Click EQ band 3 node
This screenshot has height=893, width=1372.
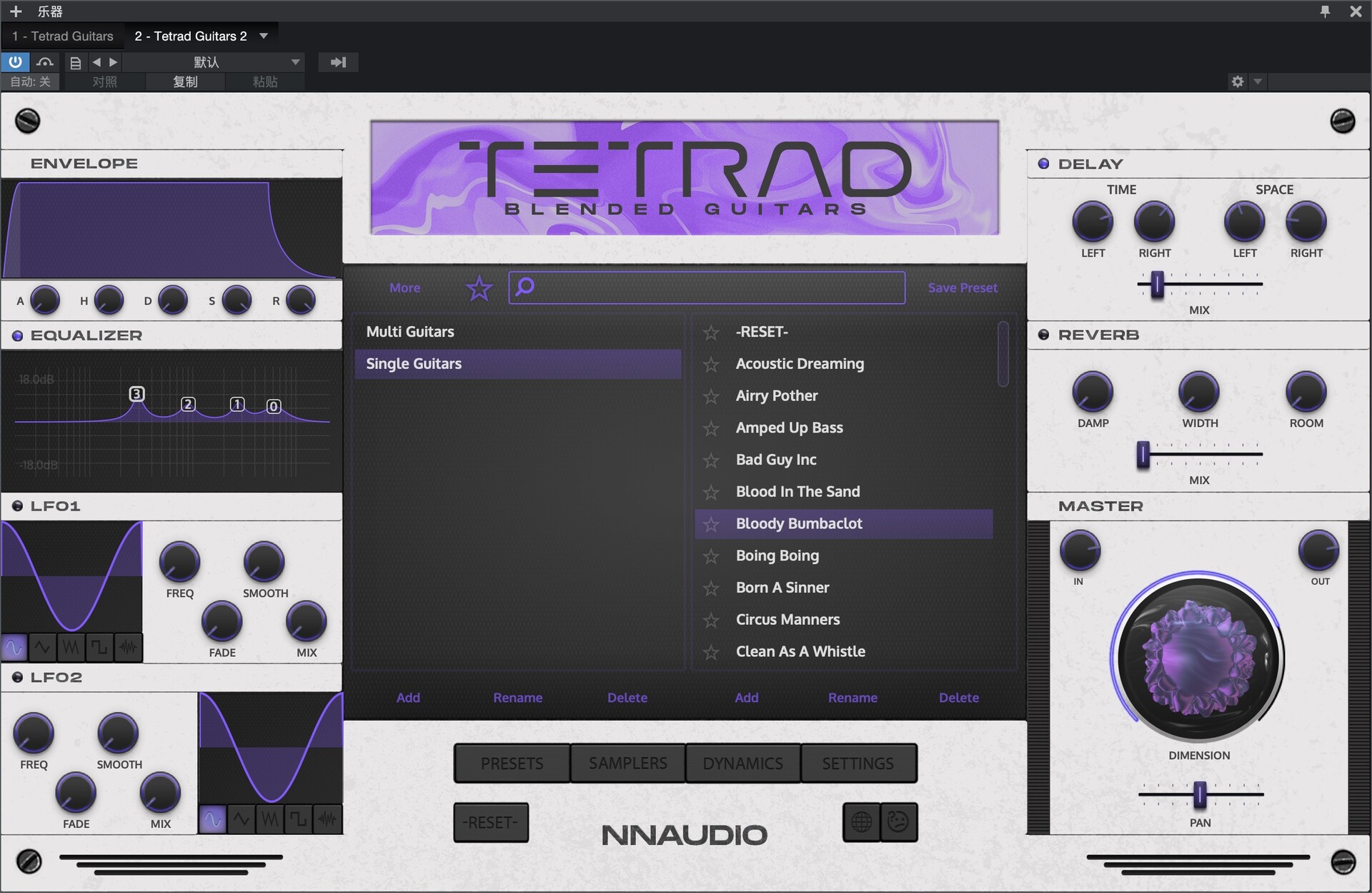136,394
